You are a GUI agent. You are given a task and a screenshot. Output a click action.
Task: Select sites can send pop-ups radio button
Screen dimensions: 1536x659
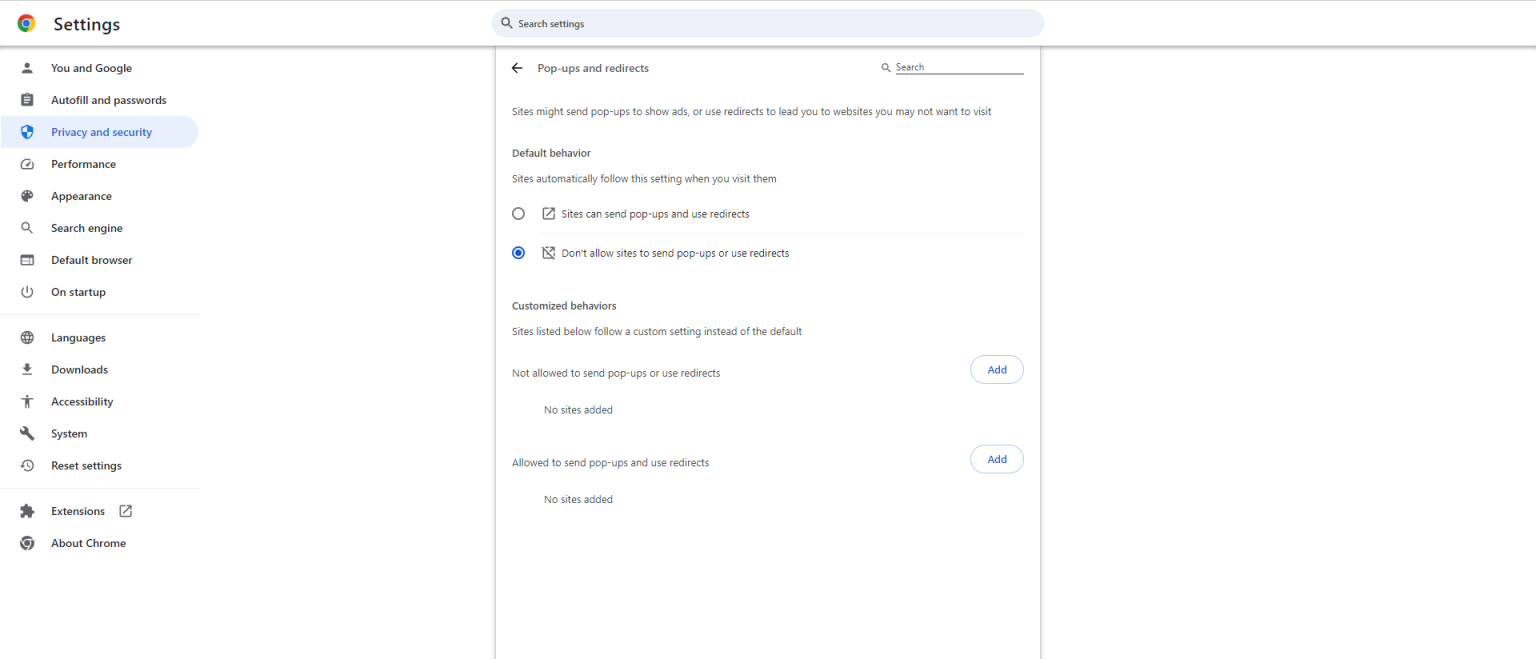pyautogui.click(x=518, y=213)
